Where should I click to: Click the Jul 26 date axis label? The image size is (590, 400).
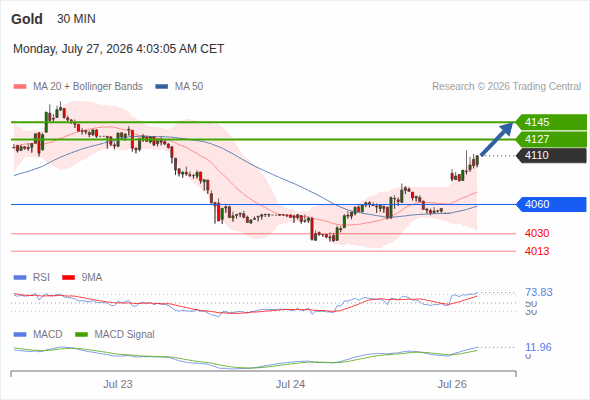pyautogui.click(x=452, y=384)
